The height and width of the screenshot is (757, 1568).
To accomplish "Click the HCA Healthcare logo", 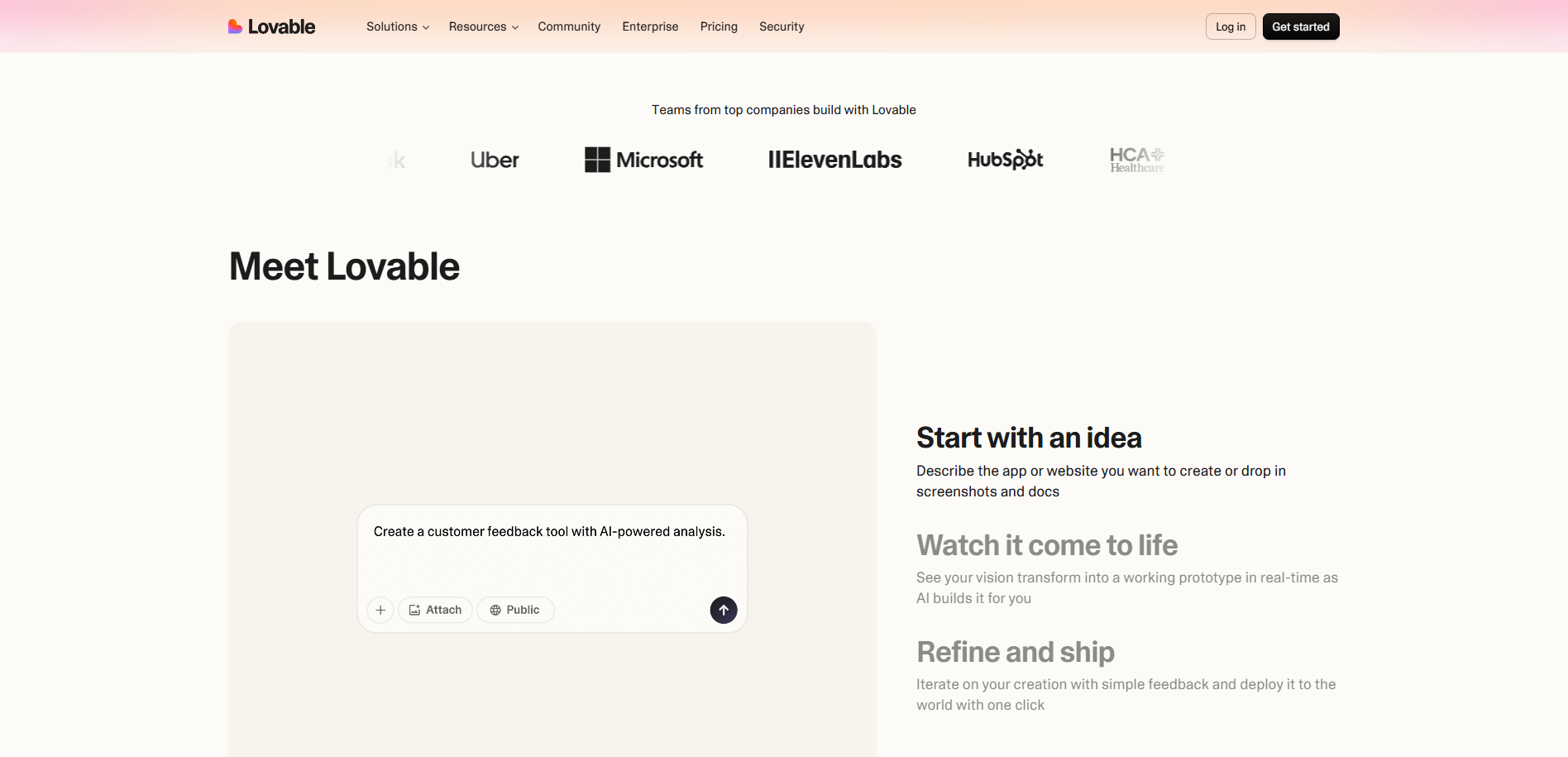I will [x=1137, y=160].
